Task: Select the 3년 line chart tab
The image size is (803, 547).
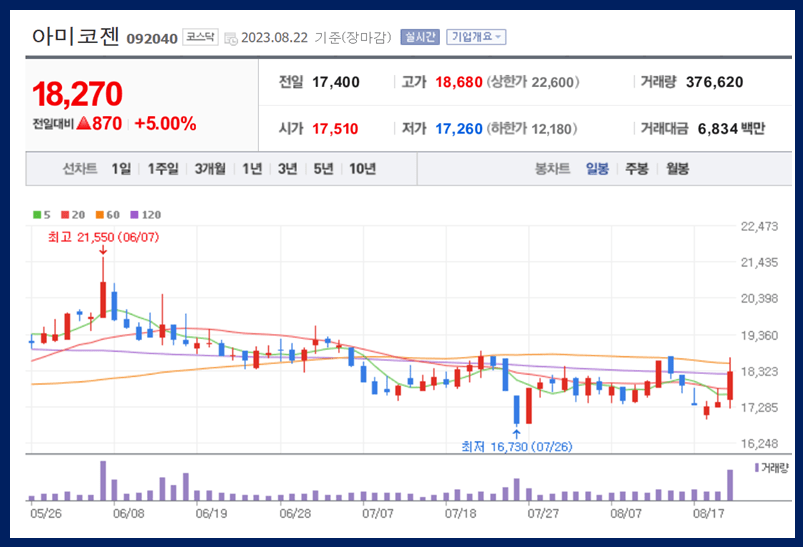Action: click(x=287, y=169)
